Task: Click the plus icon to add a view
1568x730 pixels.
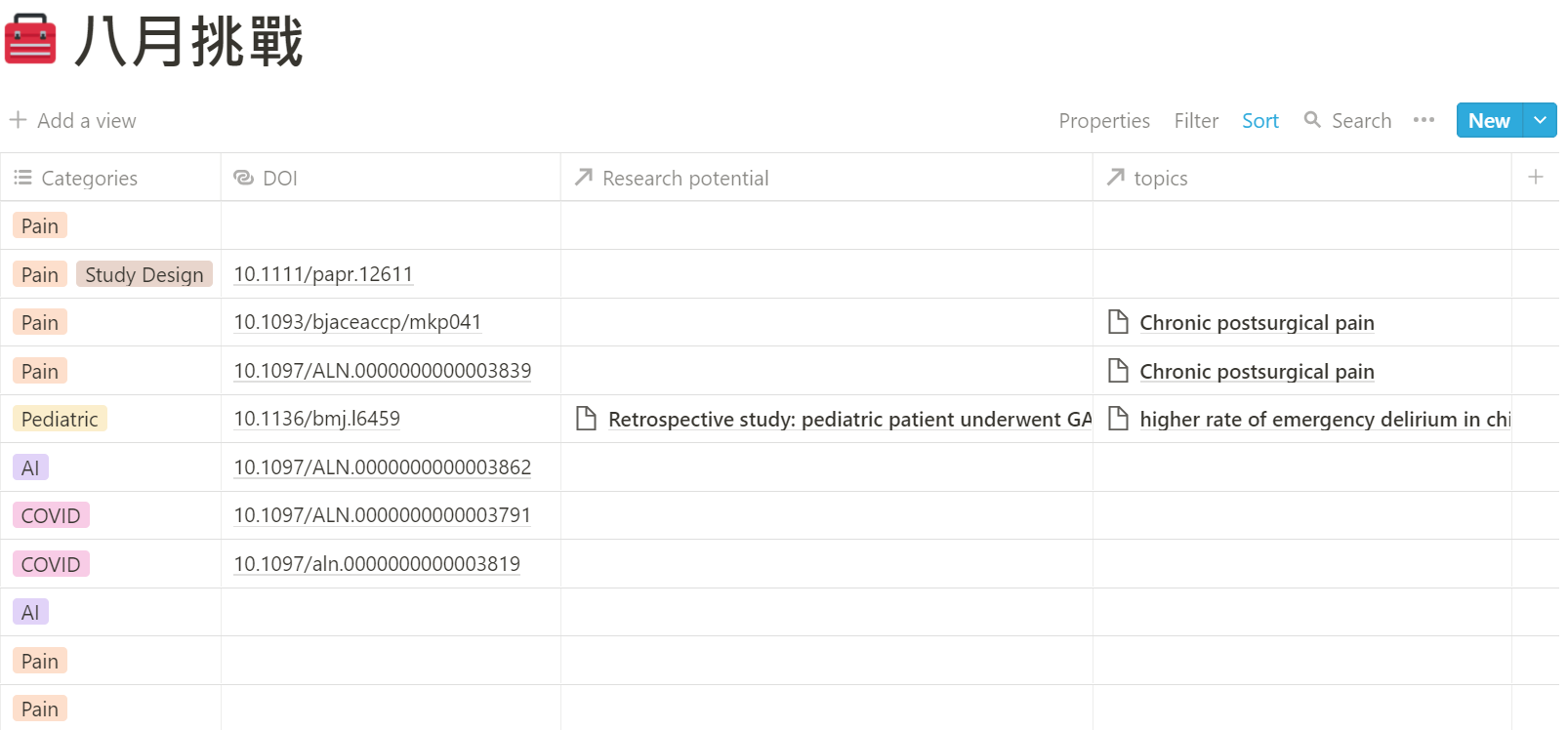Action: 18,120
